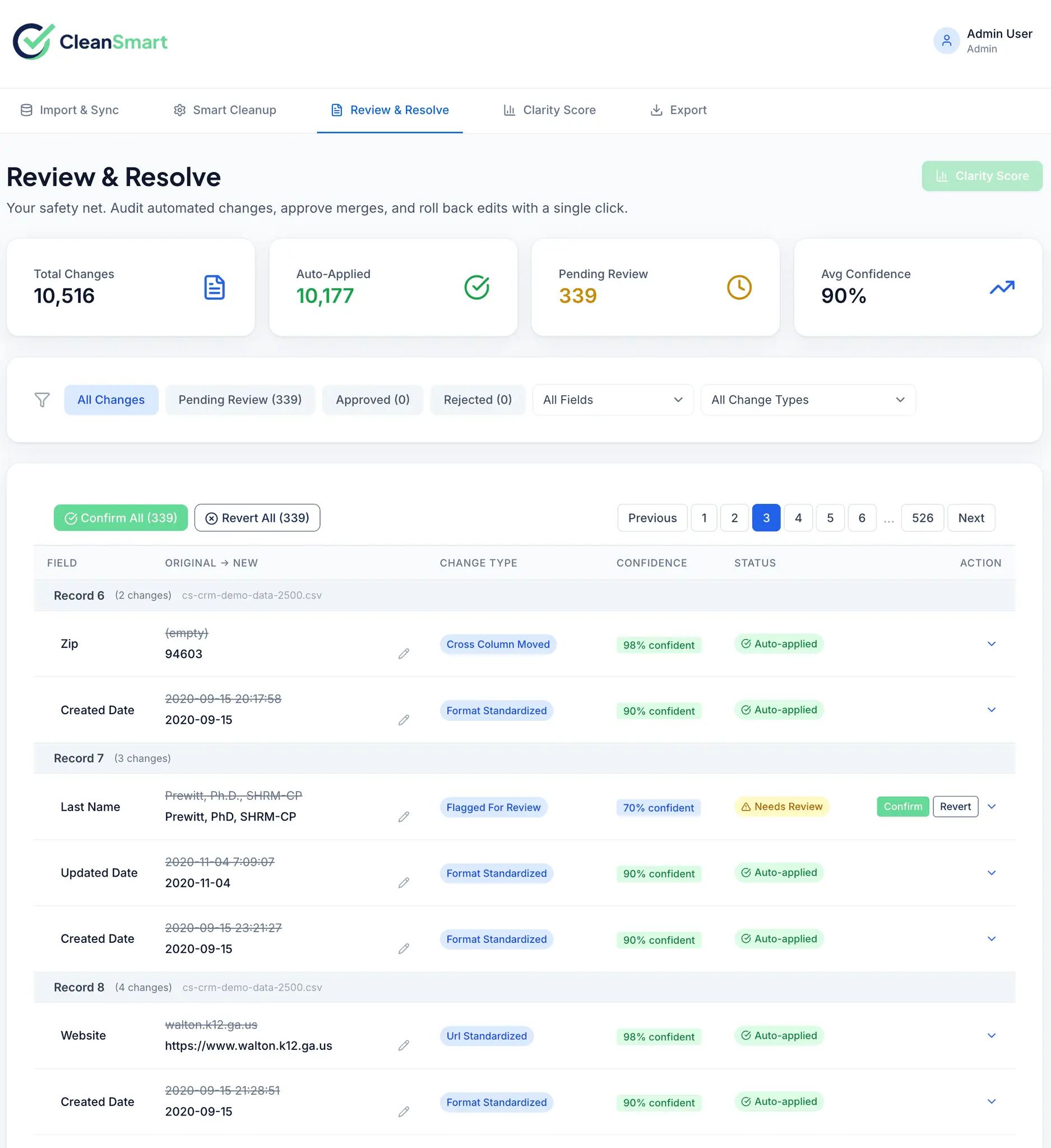
Task: Click the Pending Review clock icon
Action: point(739,287)
